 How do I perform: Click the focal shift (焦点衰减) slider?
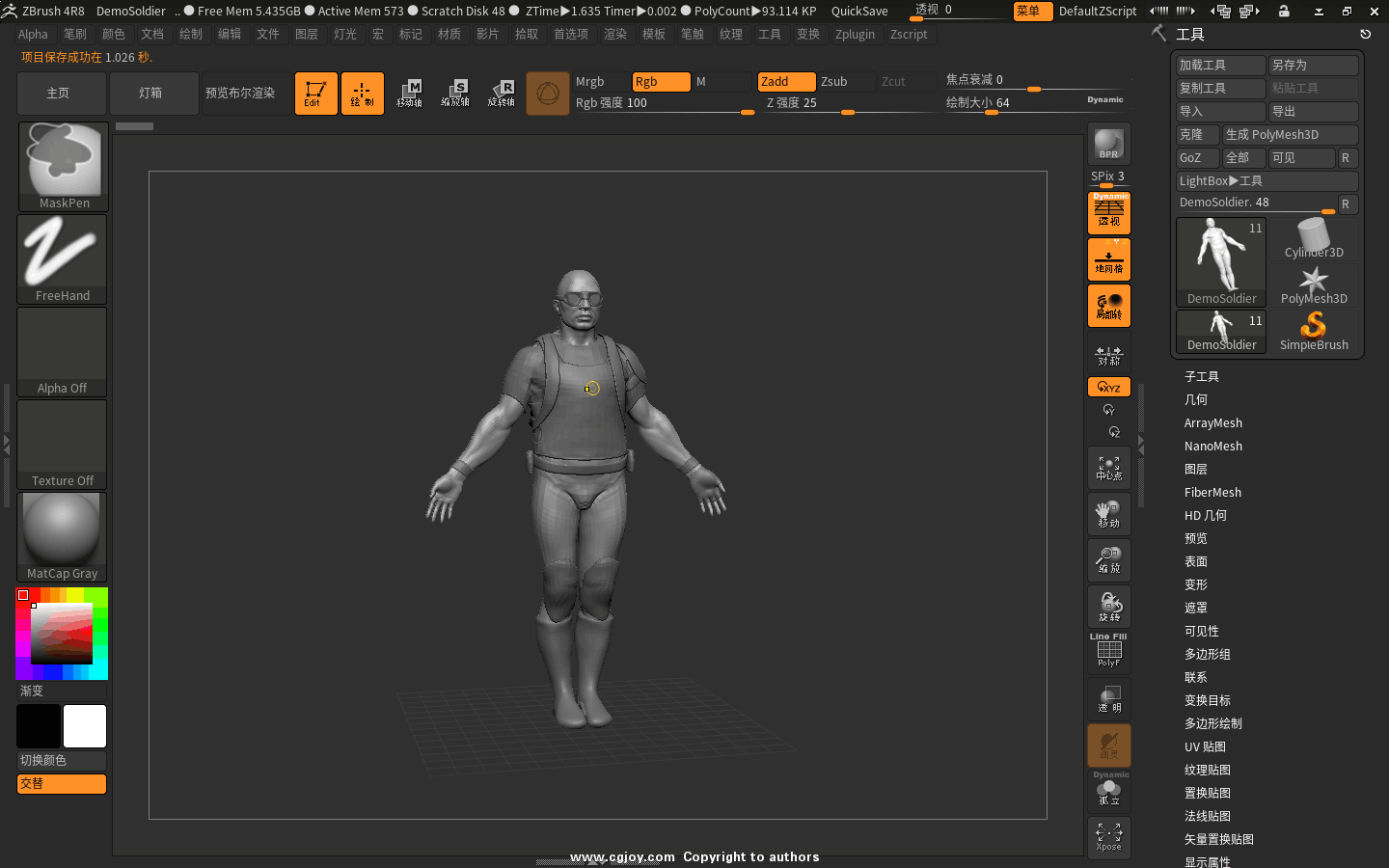tap(1034, 80)
